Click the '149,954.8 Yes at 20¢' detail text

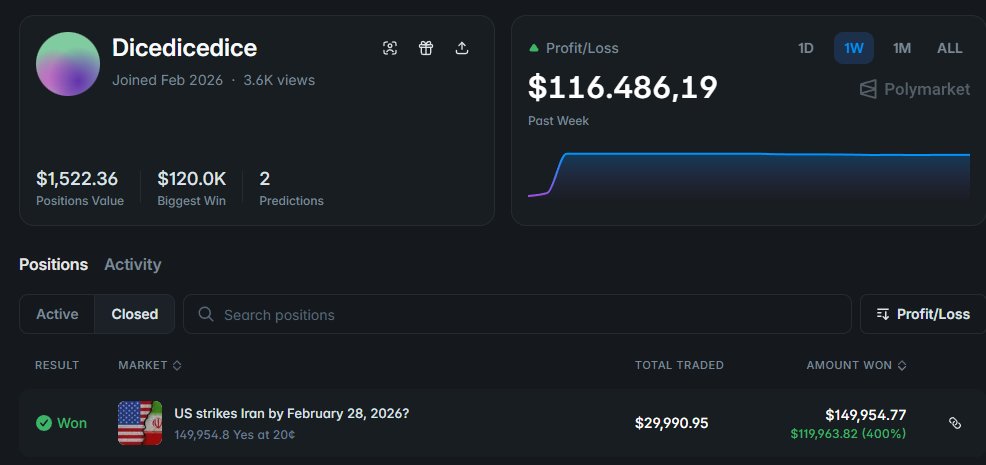pyautogui.click(x=235, y=435)
